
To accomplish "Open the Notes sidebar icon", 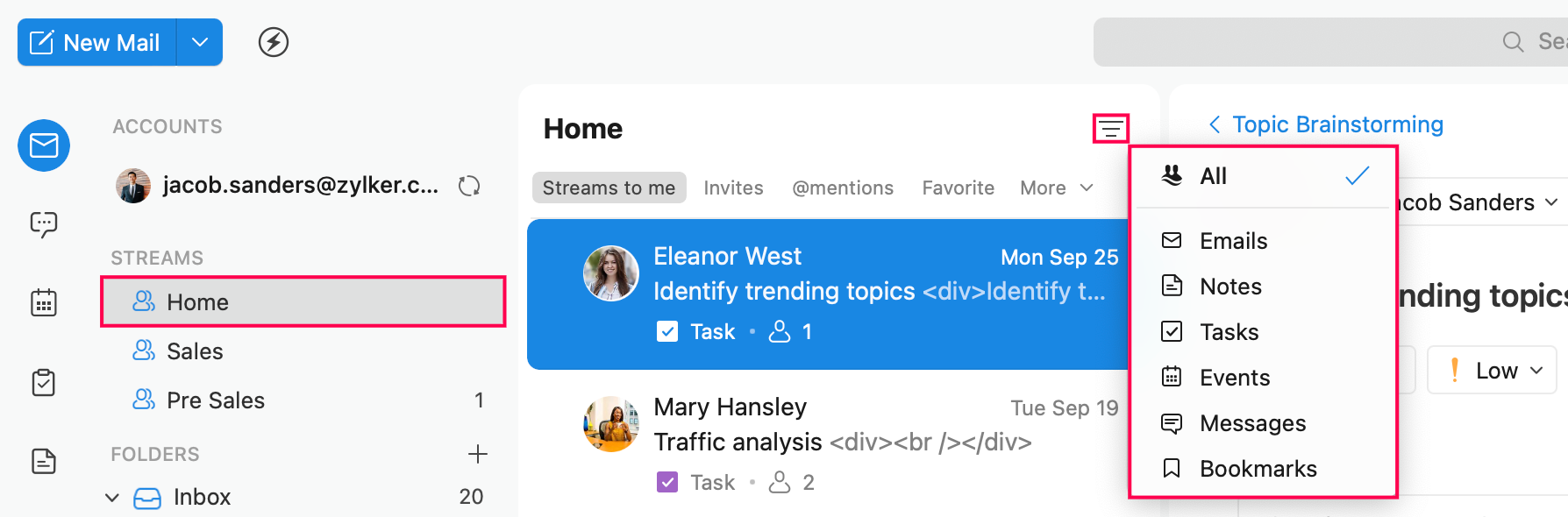I will (44, 461).
